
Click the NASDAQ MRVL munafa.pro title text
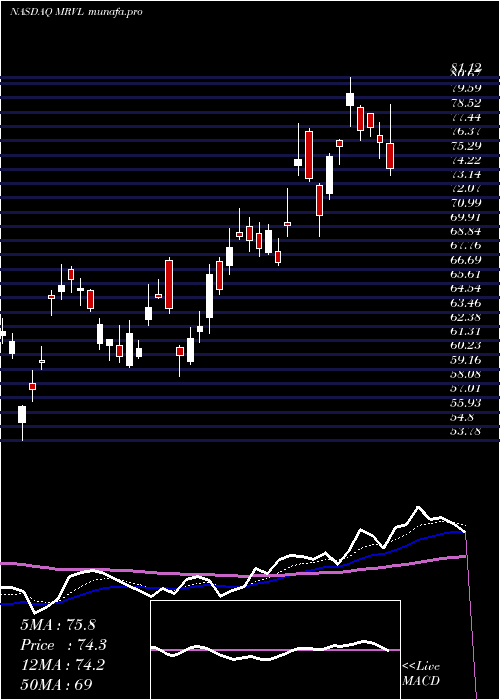click(76, 12)
